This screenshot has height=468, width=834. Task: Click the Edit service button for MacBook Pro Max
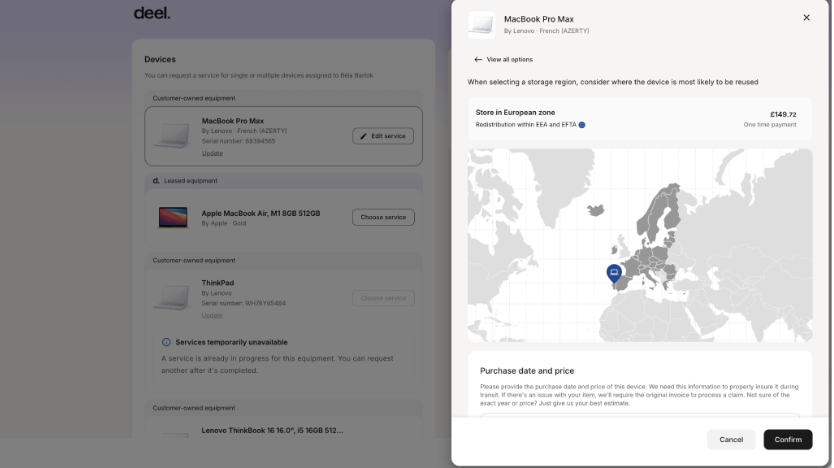pyautogui.click(x=383, y=136)
